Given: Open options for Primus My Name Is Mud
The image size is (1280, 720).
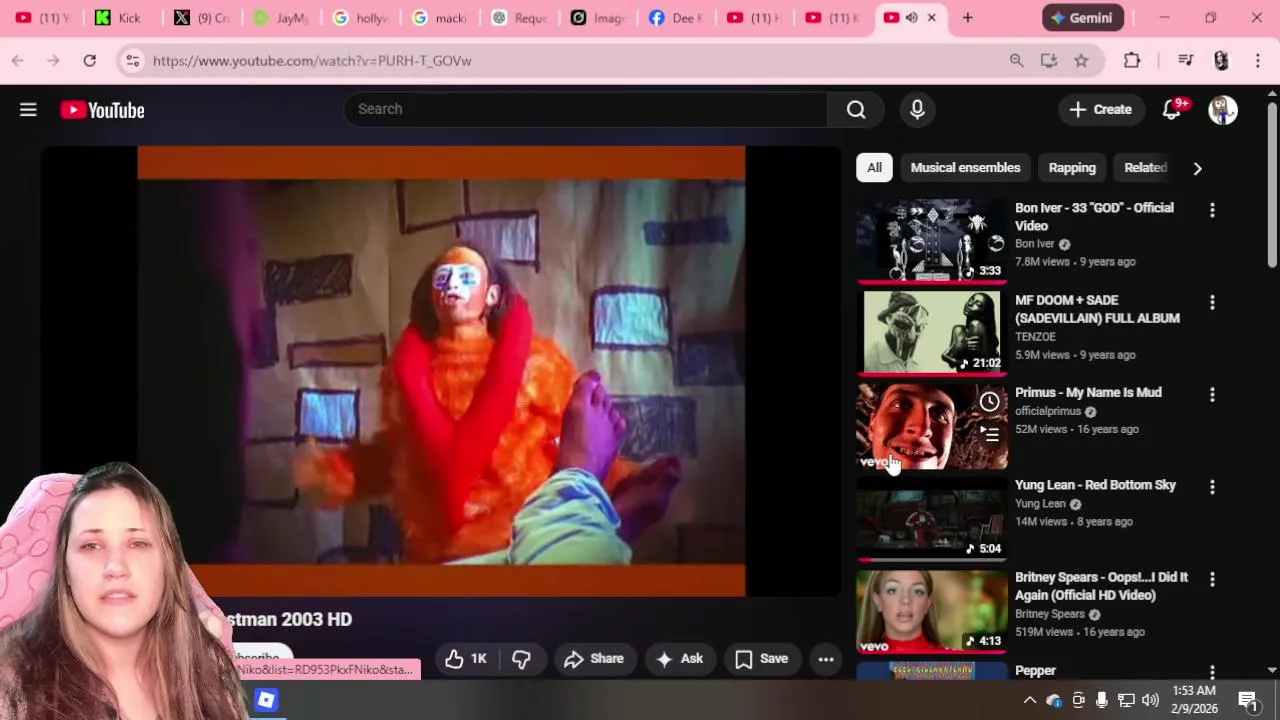Looking at the screenshot, I should [x=1212, y=395].
